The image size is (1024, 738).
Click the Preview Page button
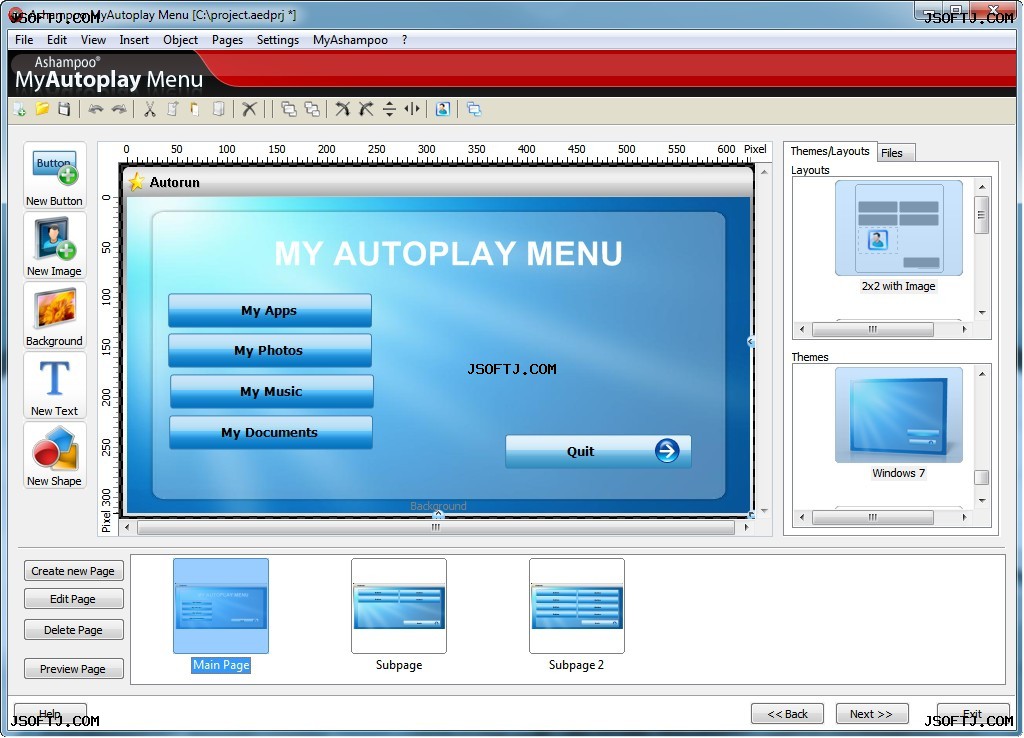[x=73, y=669]
